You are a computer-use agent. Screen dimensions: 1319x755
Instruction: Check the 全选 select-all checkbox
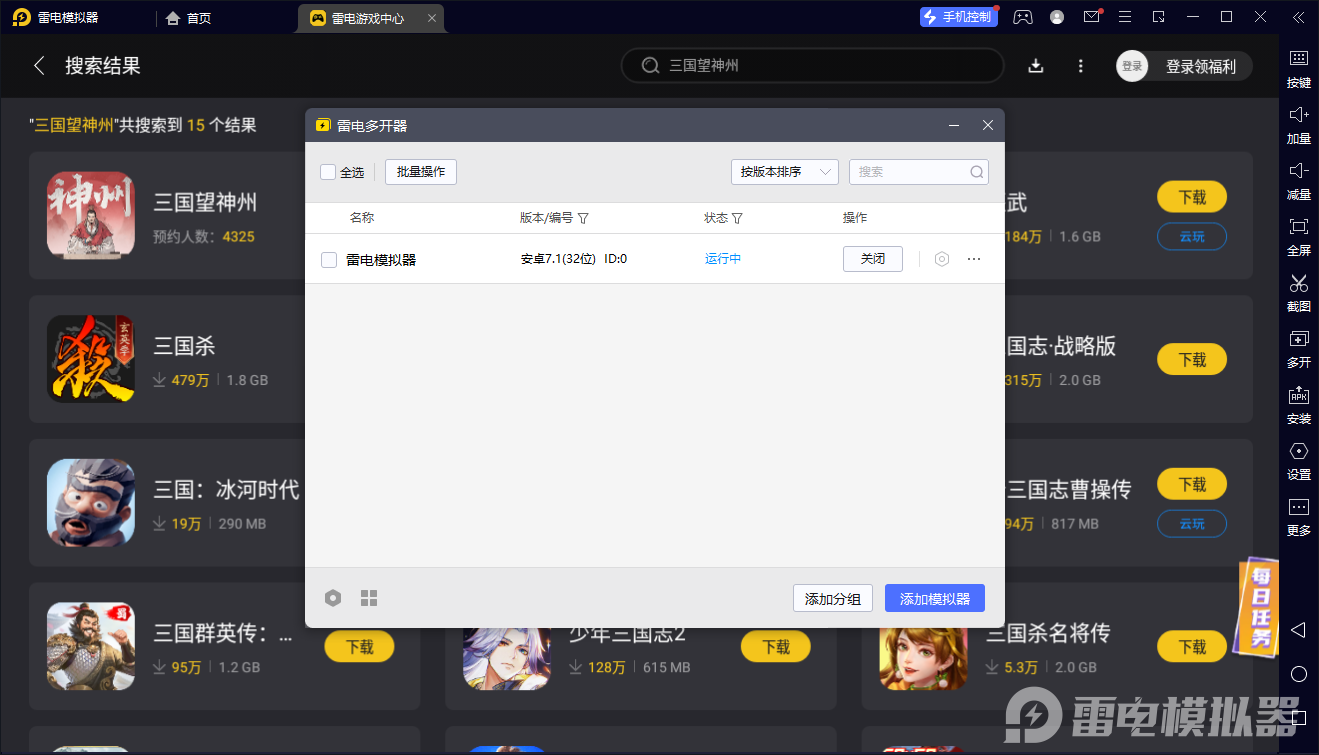pos(327,171)
